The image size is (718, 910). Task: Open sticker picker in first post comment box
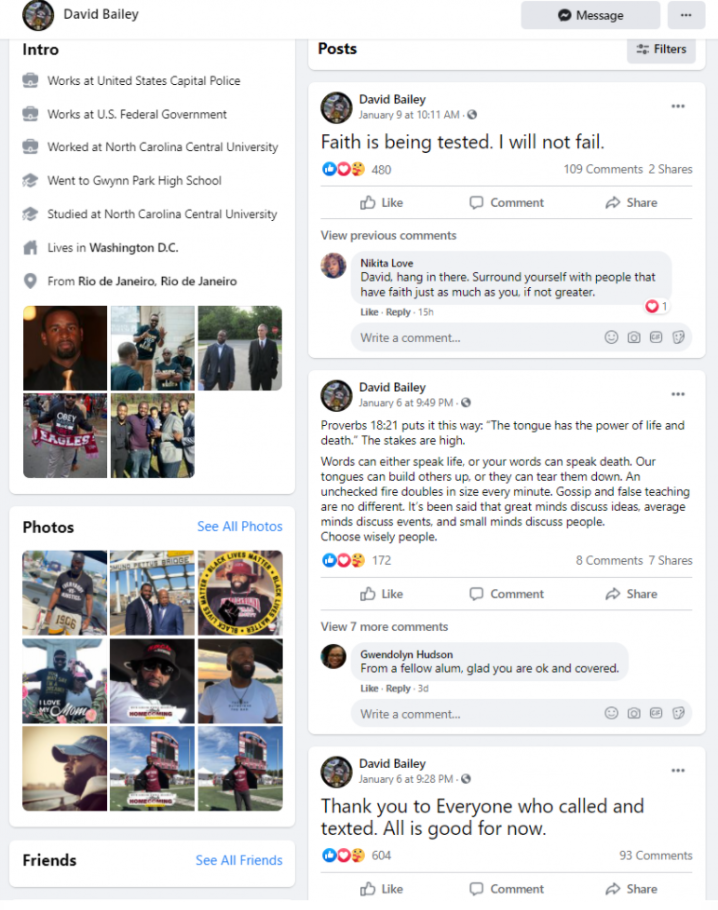coord(678,337)
